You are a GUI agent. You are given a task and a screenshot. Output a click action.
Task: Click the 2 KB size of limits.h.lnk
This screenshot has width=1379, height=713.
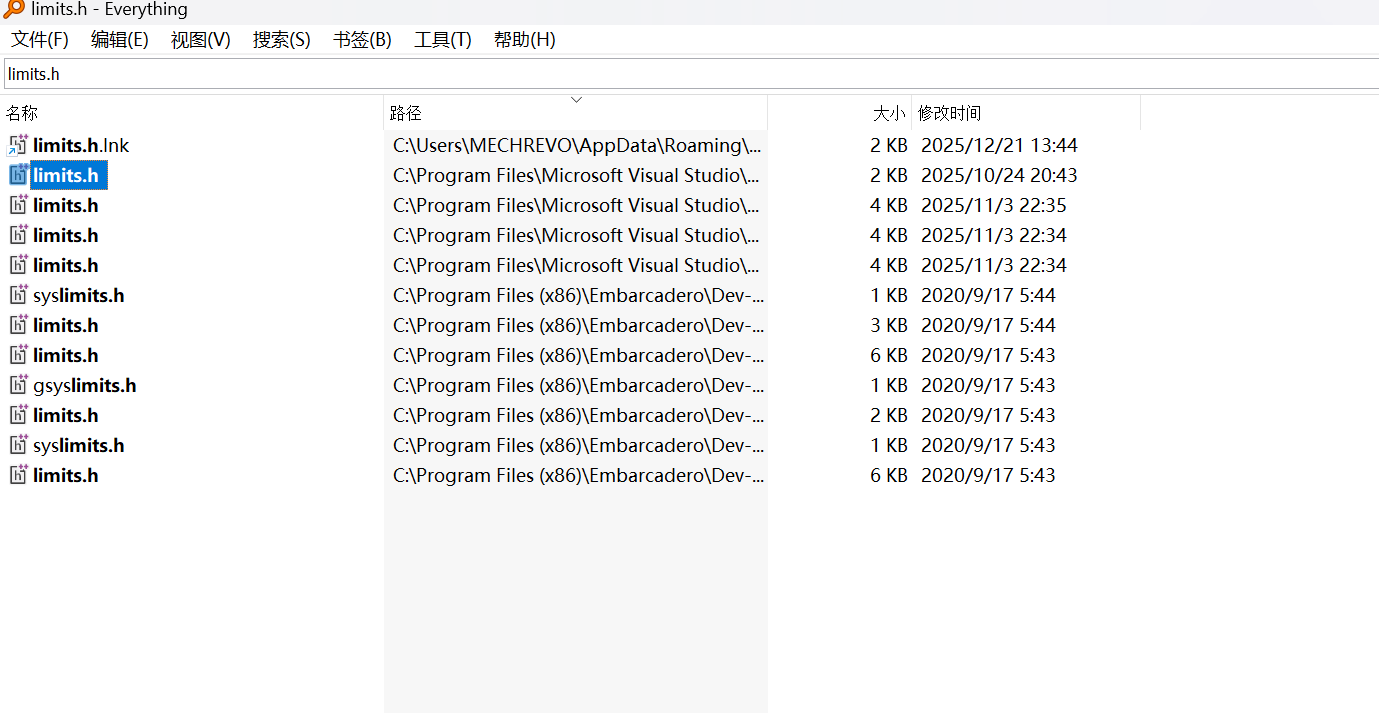pyautogui.click(x=889, y=145)
